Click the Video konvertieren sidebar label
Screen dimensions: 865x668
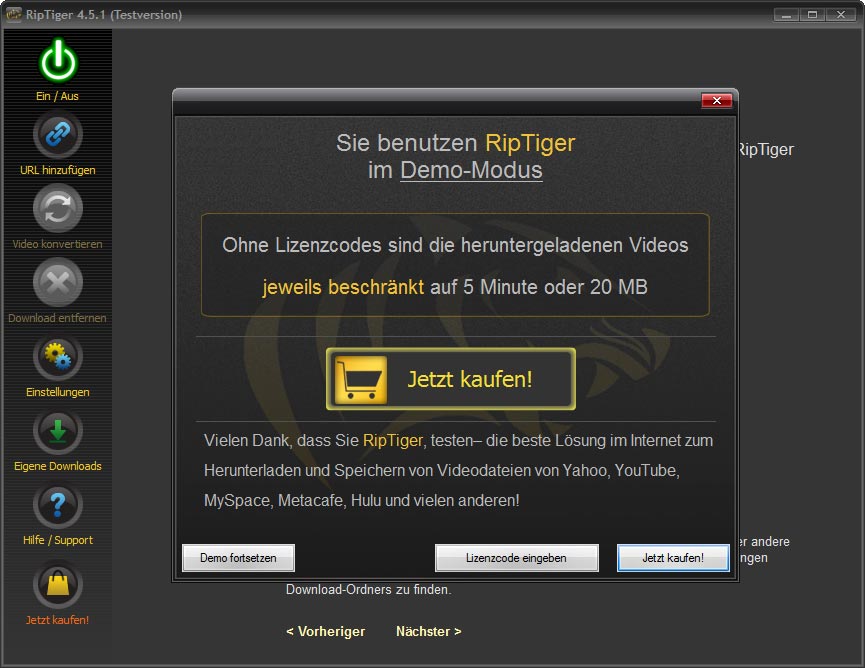click(x=57, y=244)
